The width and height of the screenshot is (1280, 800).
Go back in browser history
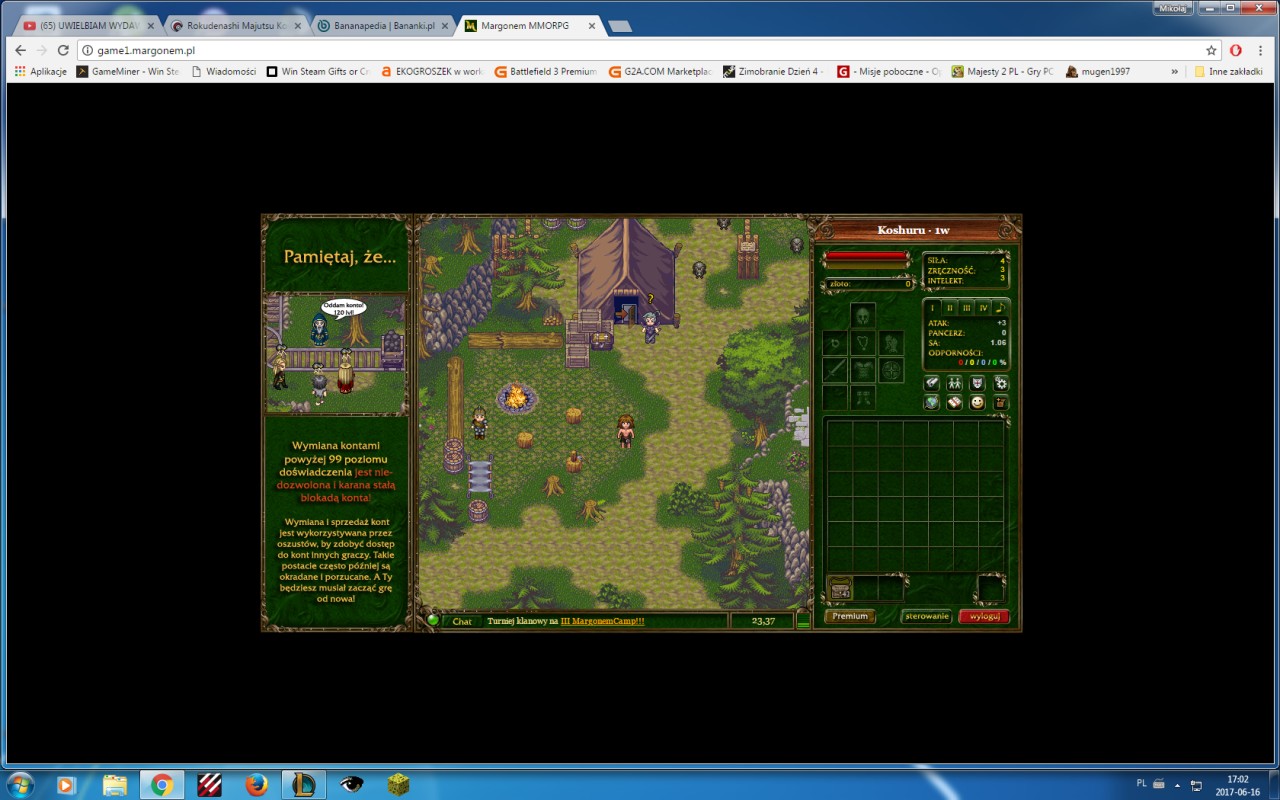20,50
